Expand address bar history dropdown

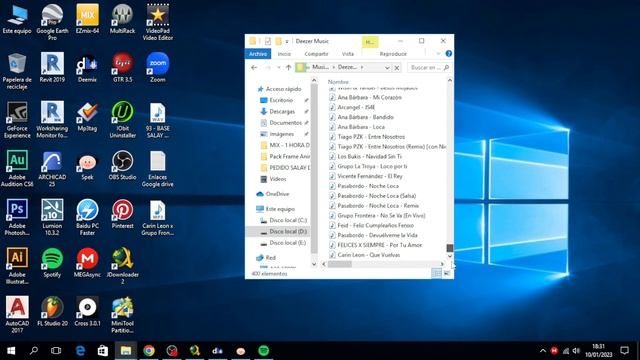click(387, 67)
